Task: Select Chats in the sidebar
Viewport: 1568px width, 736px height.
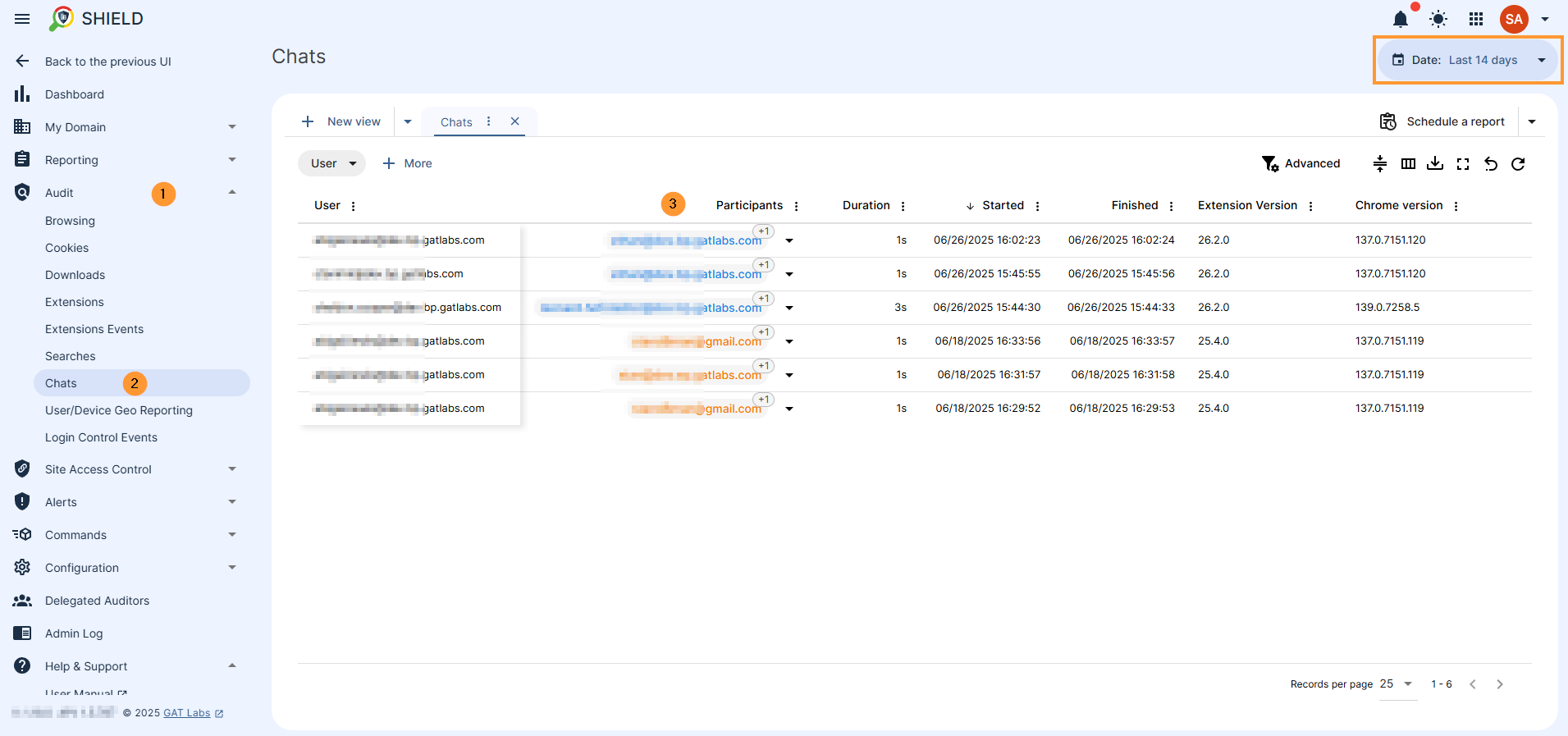Action: point(141,383)
